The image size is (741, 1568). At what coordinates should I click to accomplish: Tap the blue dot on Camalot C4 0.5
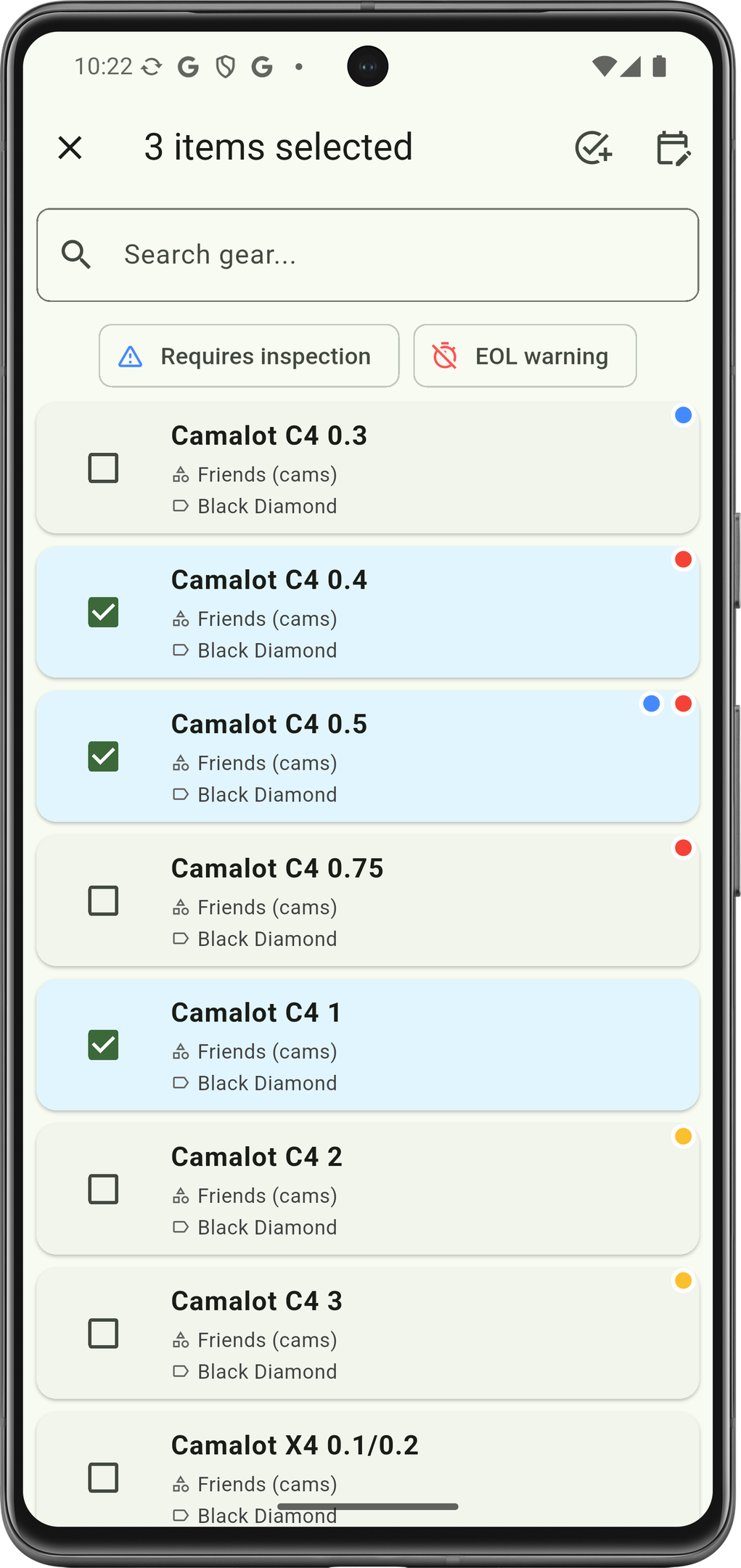click(x=652, y=703)
